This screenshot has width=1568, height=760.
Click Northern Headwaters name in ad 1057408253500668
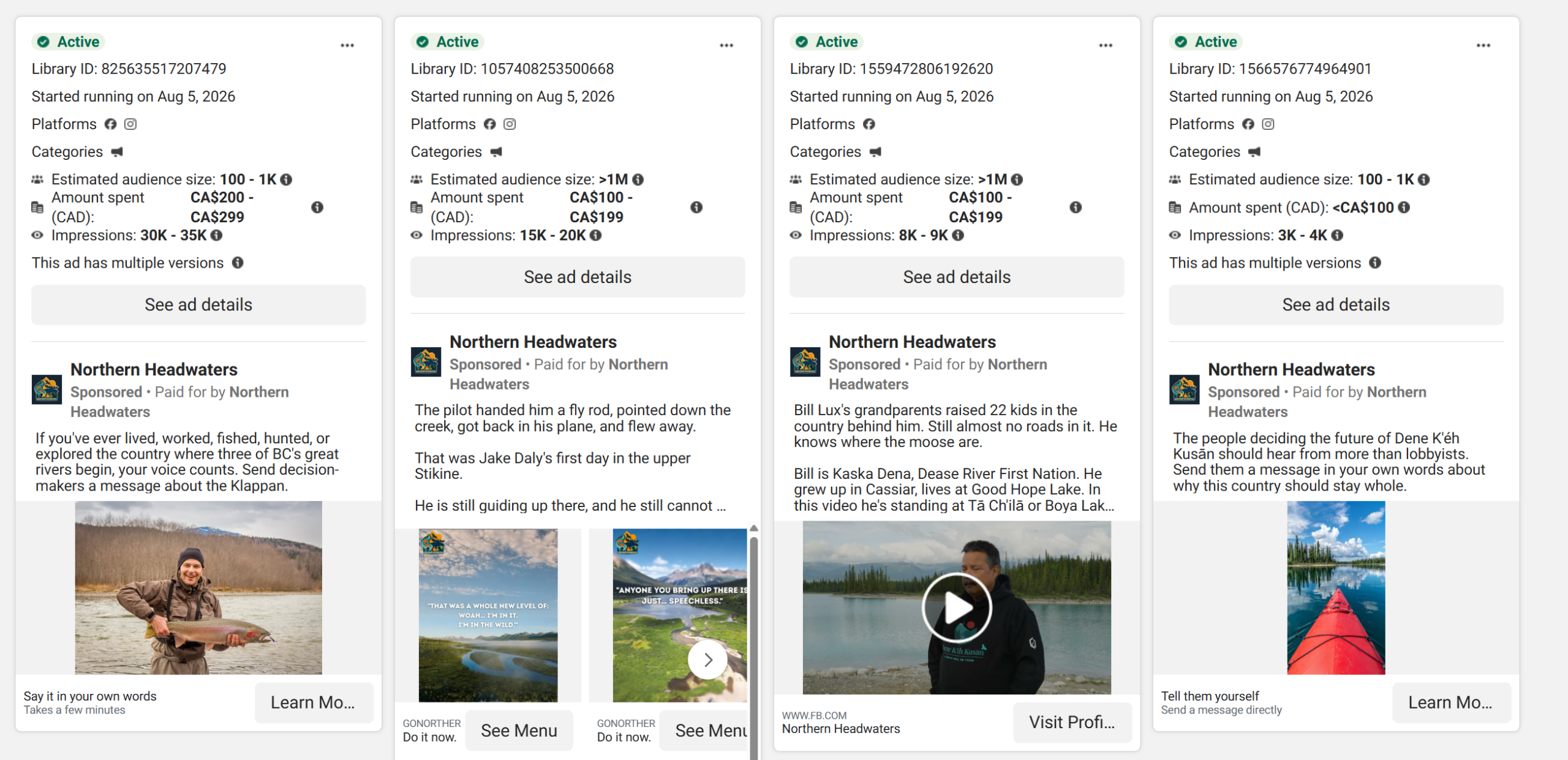coord(533,342)
